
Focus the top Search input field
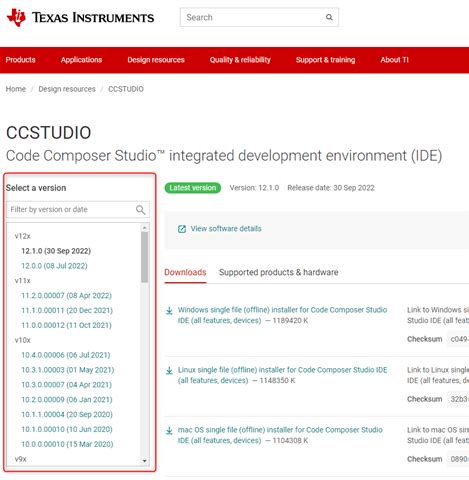click(x=259, y=17)
